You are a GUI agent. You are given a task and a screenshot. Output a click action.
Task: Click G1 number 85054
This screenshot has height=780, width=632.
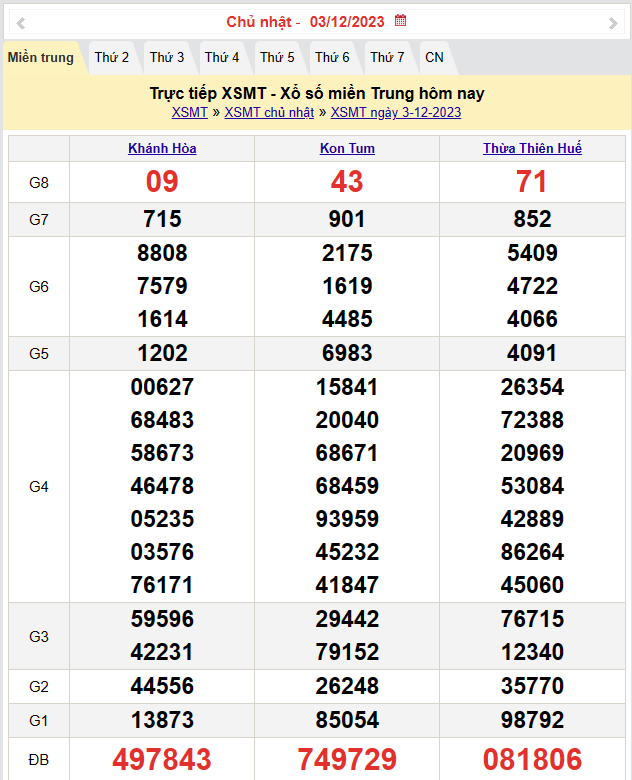click(347, 720)
